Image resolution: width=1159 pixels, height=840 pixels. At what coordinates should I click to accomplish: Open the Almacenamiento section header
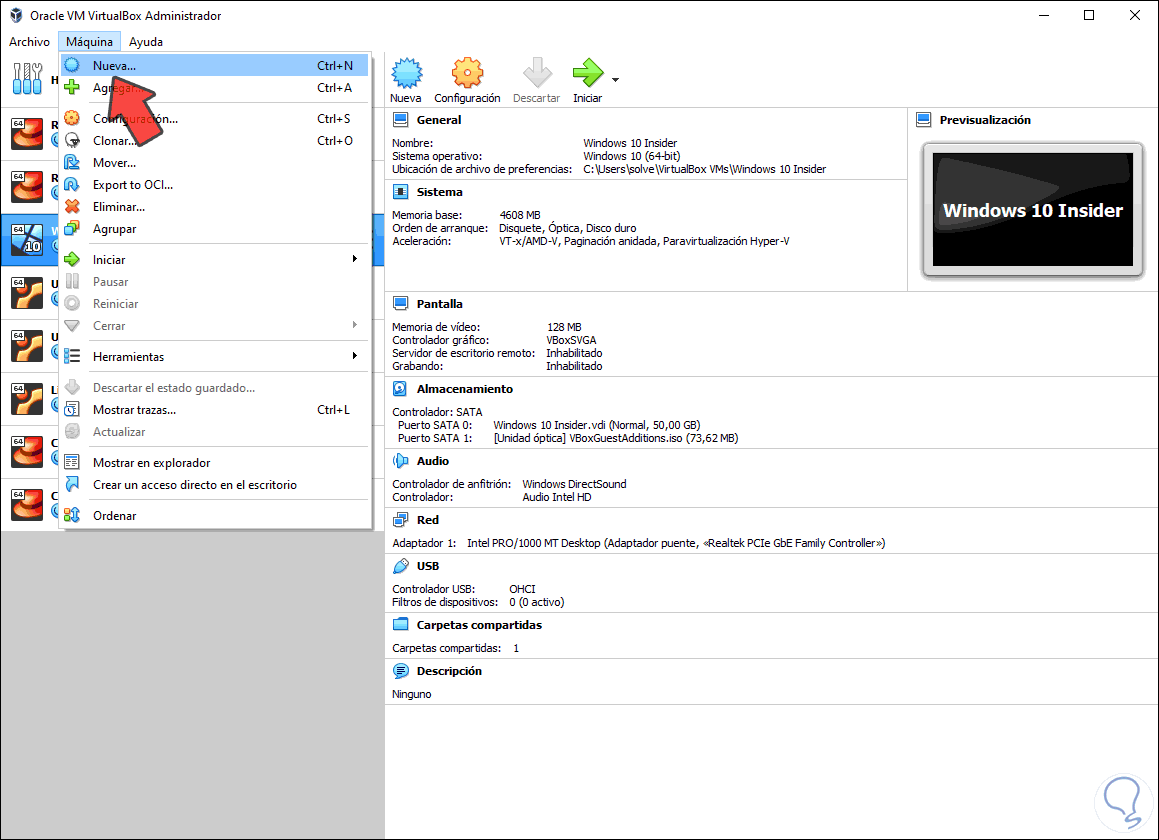point(464,390)
